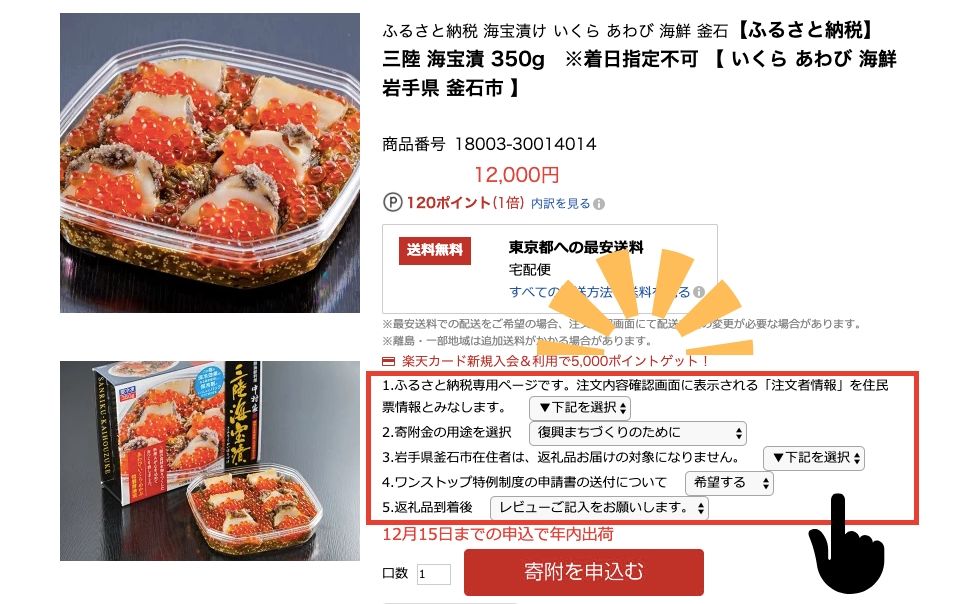Open the 楽天カード新規入会 5,000 points link
Viewport: 971px width, 604px height.
[x=555, y=361]
